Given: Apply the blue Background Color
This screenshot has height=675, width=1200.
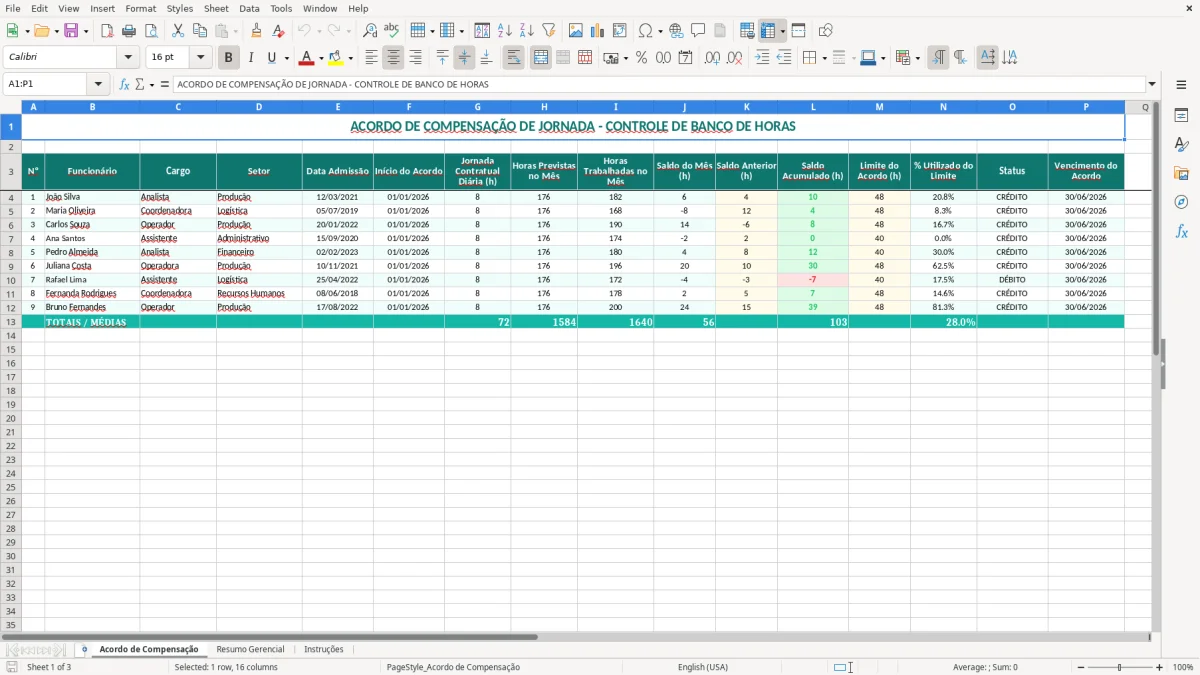Looking at the screenshot, I should [867, 58].
